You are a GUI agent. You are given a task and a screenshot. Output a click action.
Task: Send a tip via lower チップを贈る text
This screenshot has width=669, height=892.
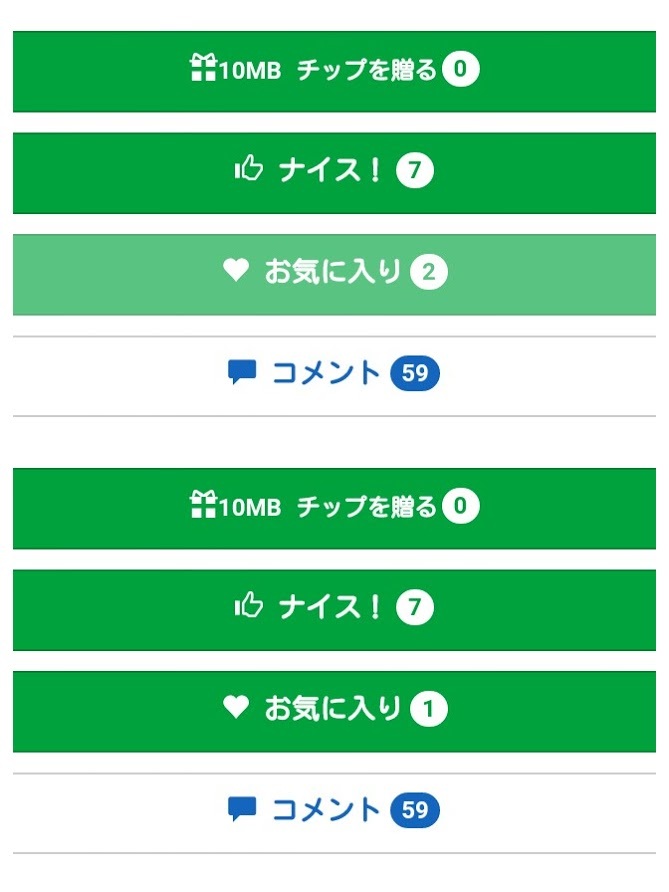click(367, 508)
